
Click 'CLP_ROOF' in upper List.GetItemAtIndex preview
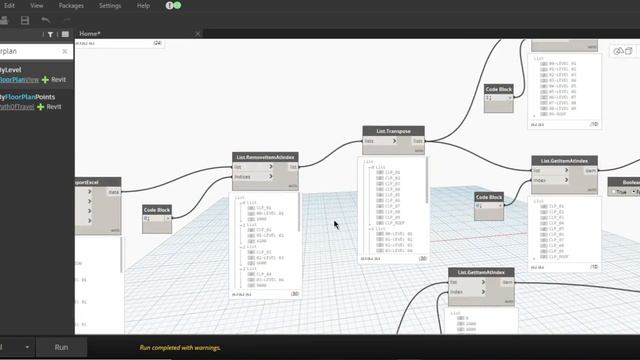click(x=559, y=257)
